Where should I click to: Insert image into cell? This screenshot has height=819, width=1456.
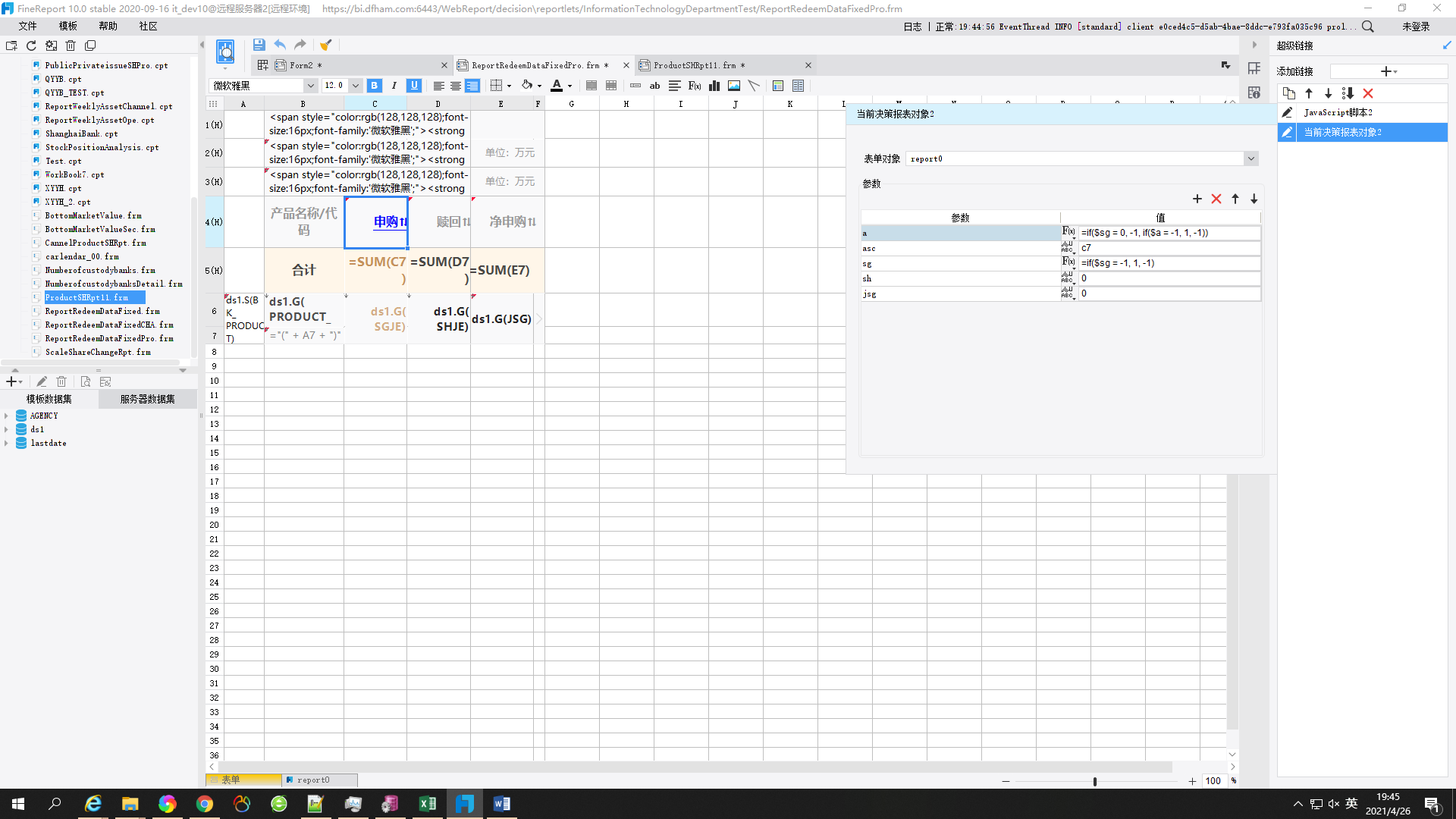(x=734, y=86)
